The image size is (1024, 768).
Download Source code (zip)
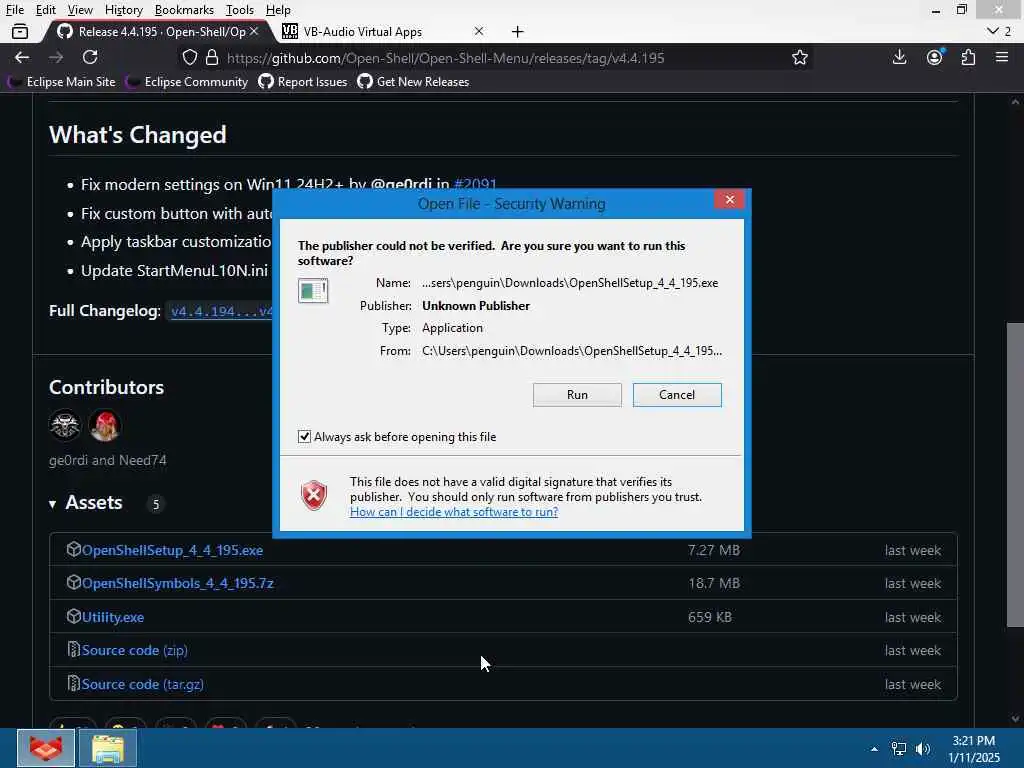click(x=135, y=650)
